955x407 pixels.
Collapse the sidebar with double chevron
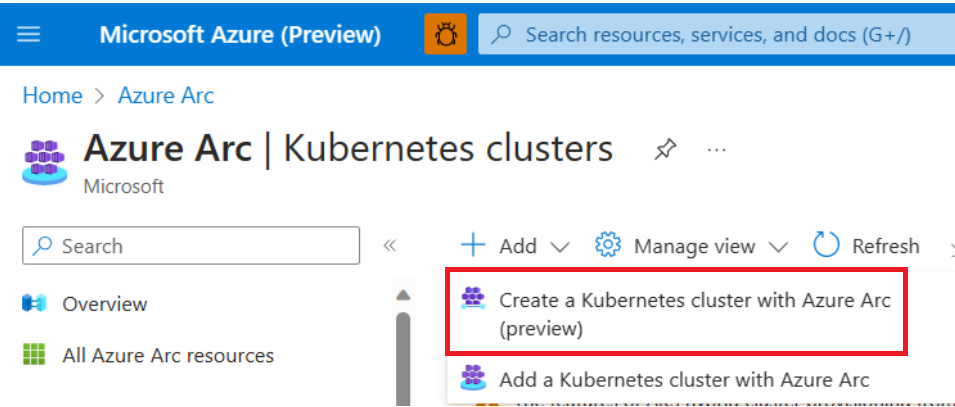[391, 246]
